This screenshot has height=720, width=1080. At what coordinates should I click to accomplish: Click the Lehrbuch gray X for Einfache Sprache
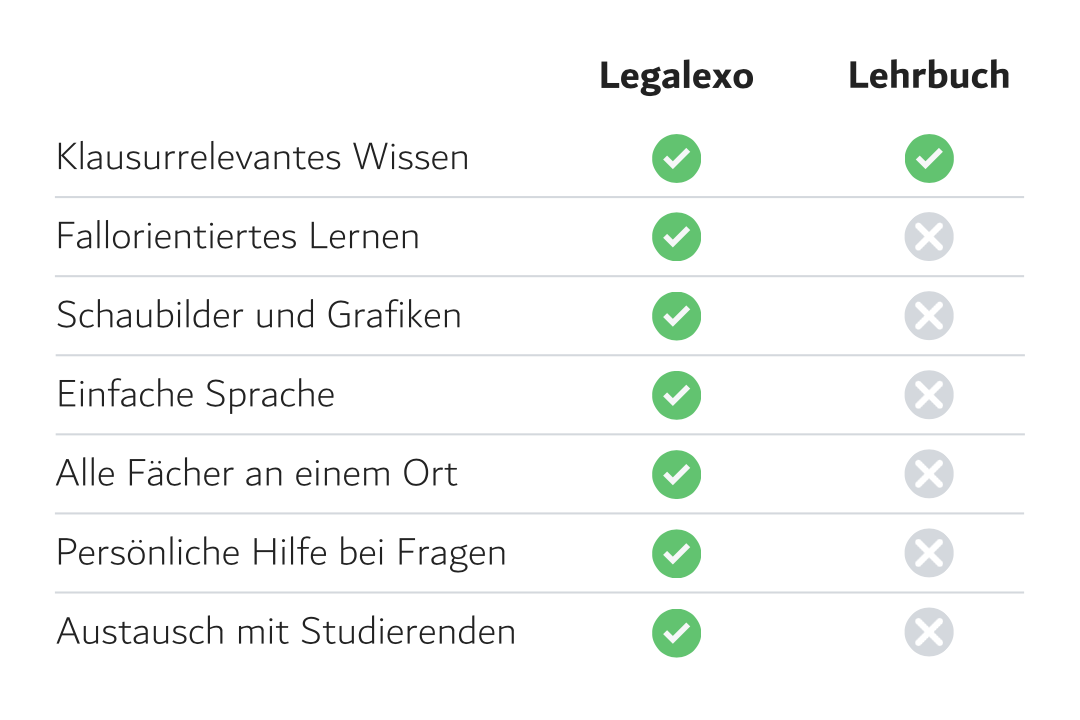929,395
